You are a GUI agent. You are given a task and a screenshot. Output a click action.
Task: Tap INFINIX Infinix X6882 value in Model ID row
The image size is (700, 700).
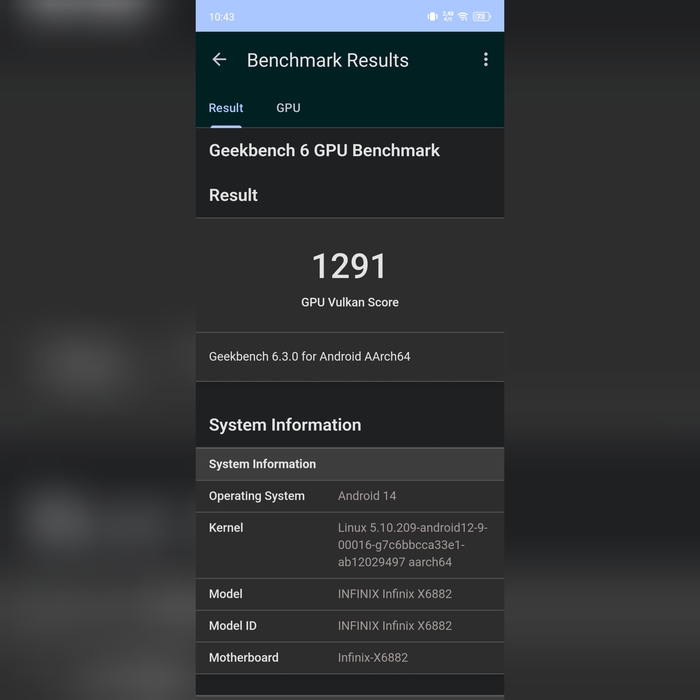pyautogui.click(x=395, y=626)
